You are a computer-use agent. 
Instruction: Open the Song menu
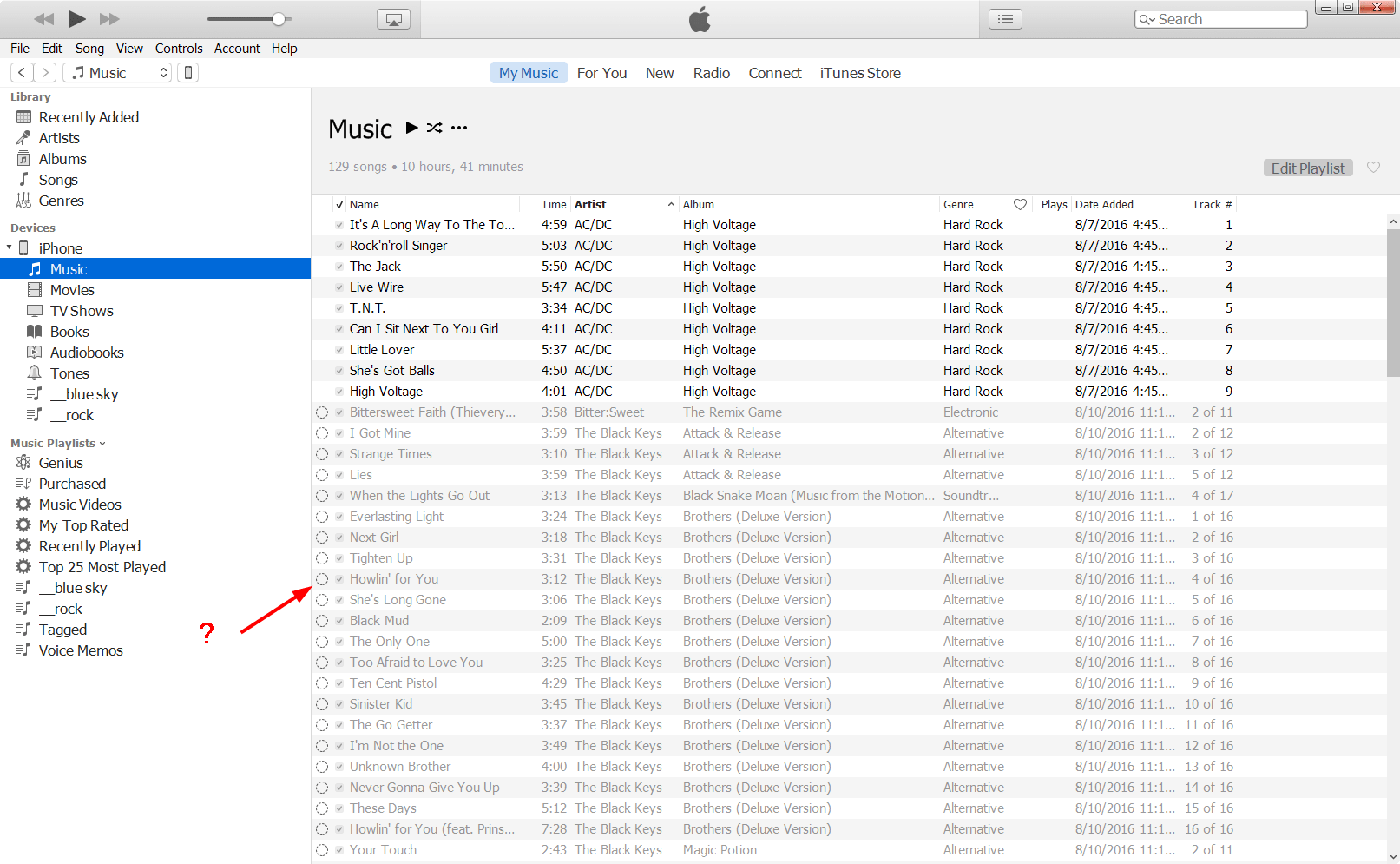pos(89,49)
